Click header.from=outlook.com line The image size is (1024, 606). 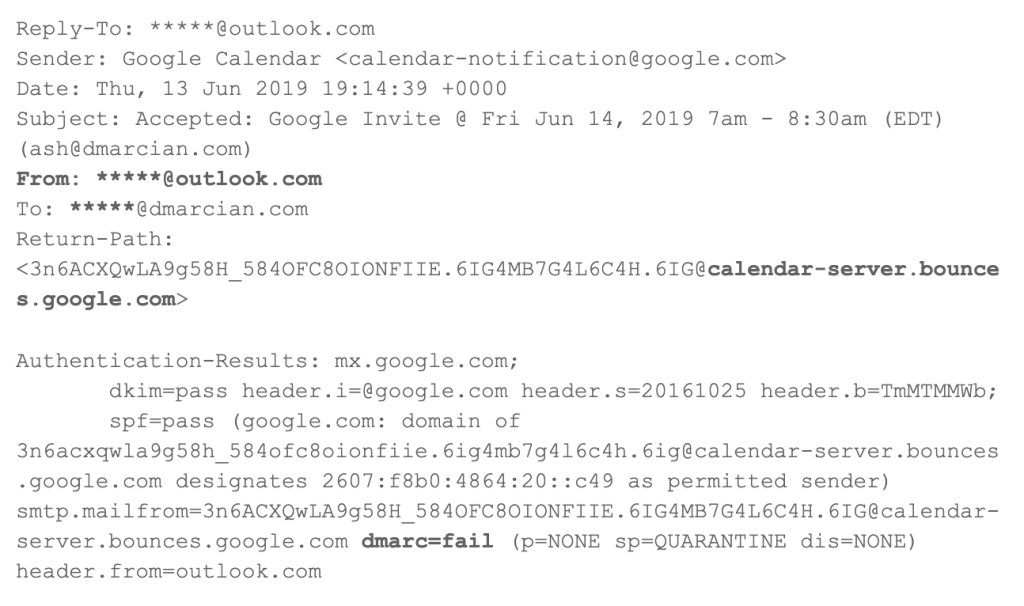[x=169, y=571]
